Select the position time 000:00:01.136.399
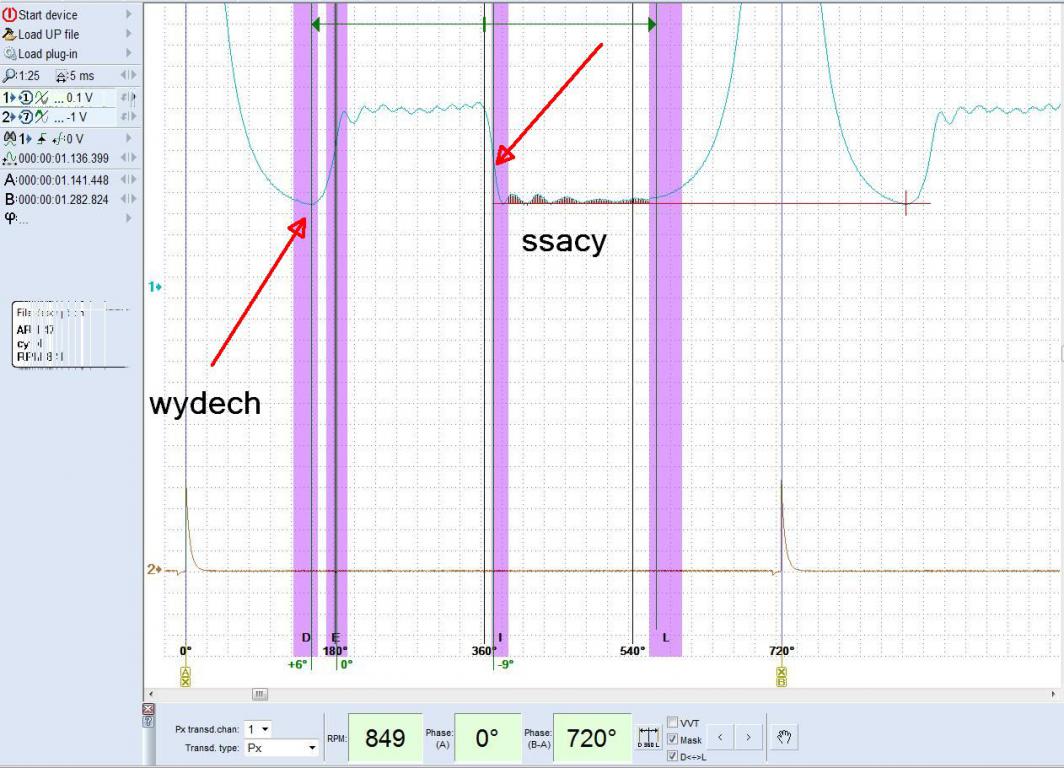This screenshot has height=768, width=1064. pyautogui.click(x=64, y=159)
